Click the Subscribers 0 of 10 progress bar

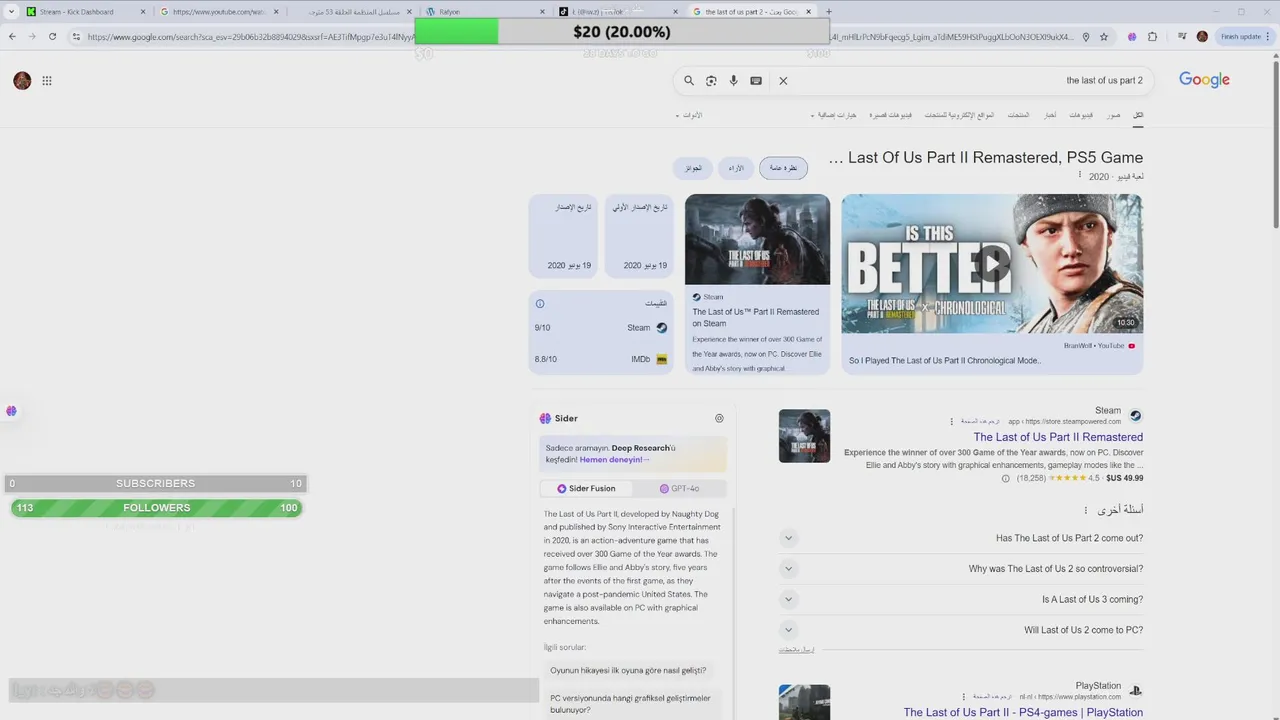point(155,484)
